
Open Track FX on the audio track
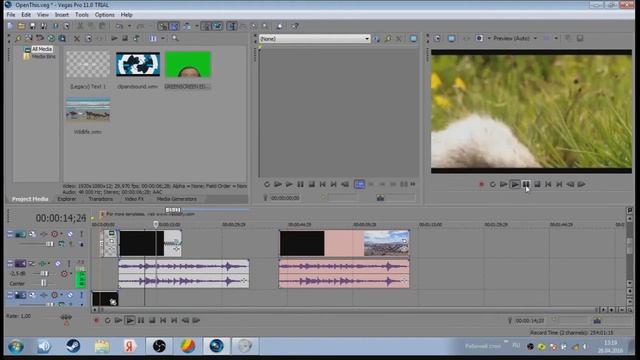[42, 263]
